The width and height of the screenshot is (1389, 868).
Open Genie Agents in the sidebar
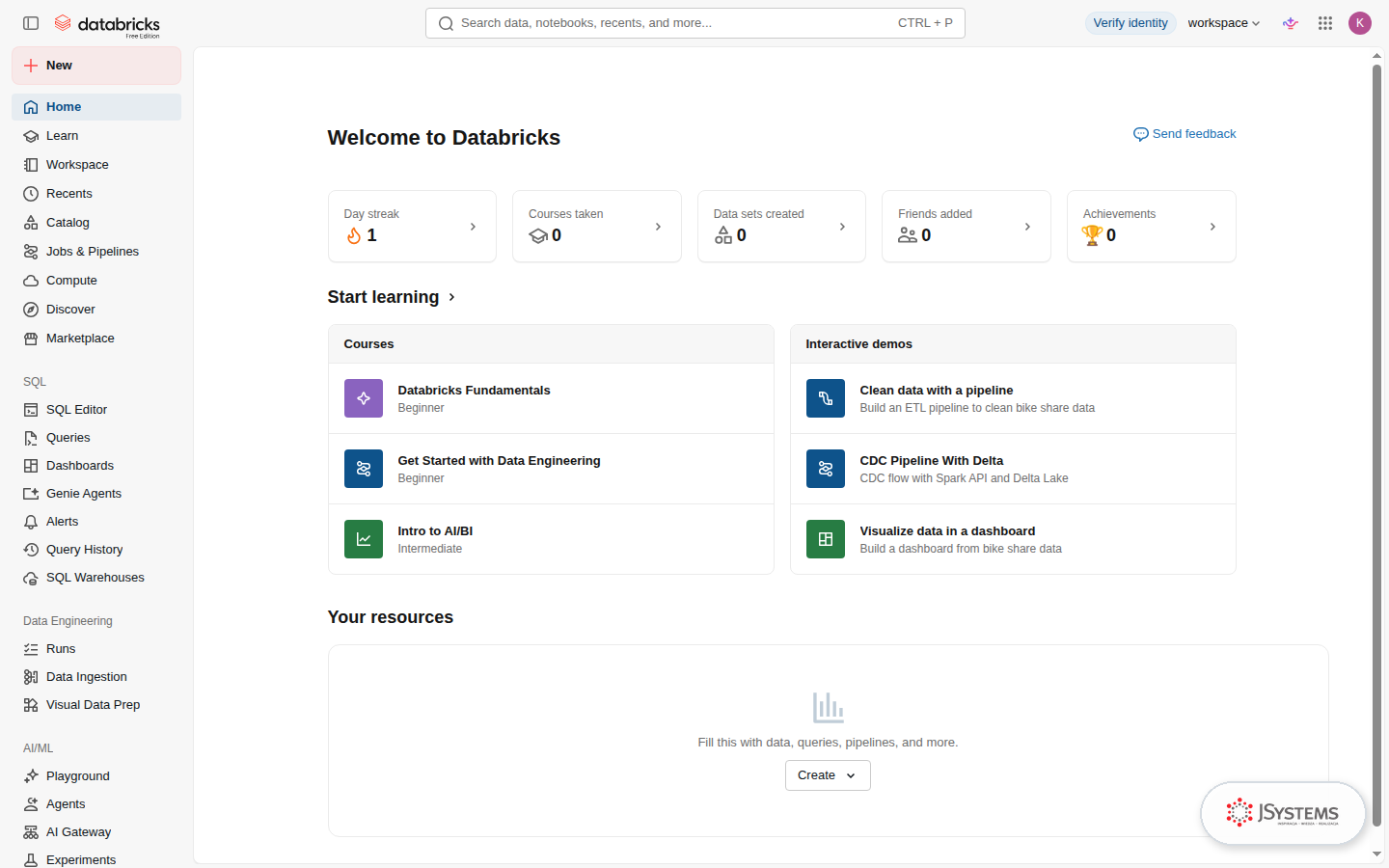pyautogui.click(x=96, y=494)
